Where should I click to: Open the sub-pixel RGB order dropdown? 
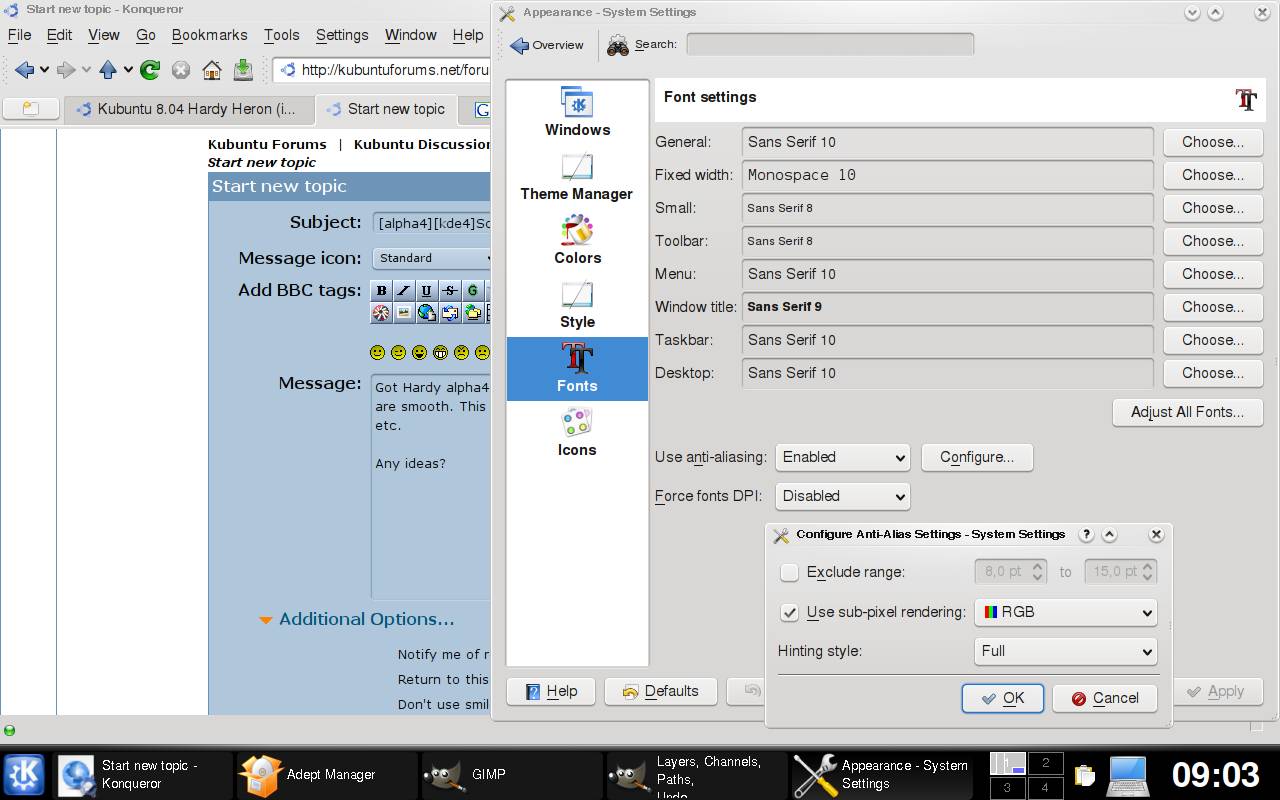[1065, 612]
